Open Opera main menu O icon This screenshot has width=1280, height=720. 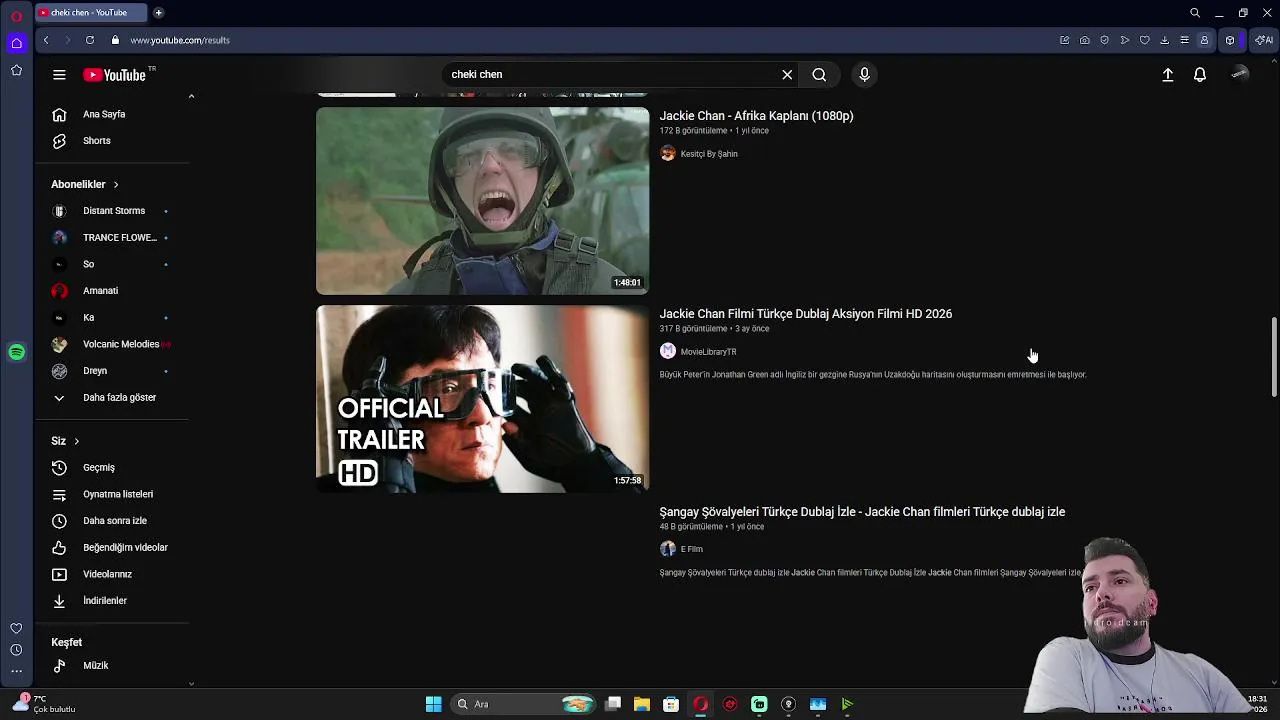pos(16,16)
